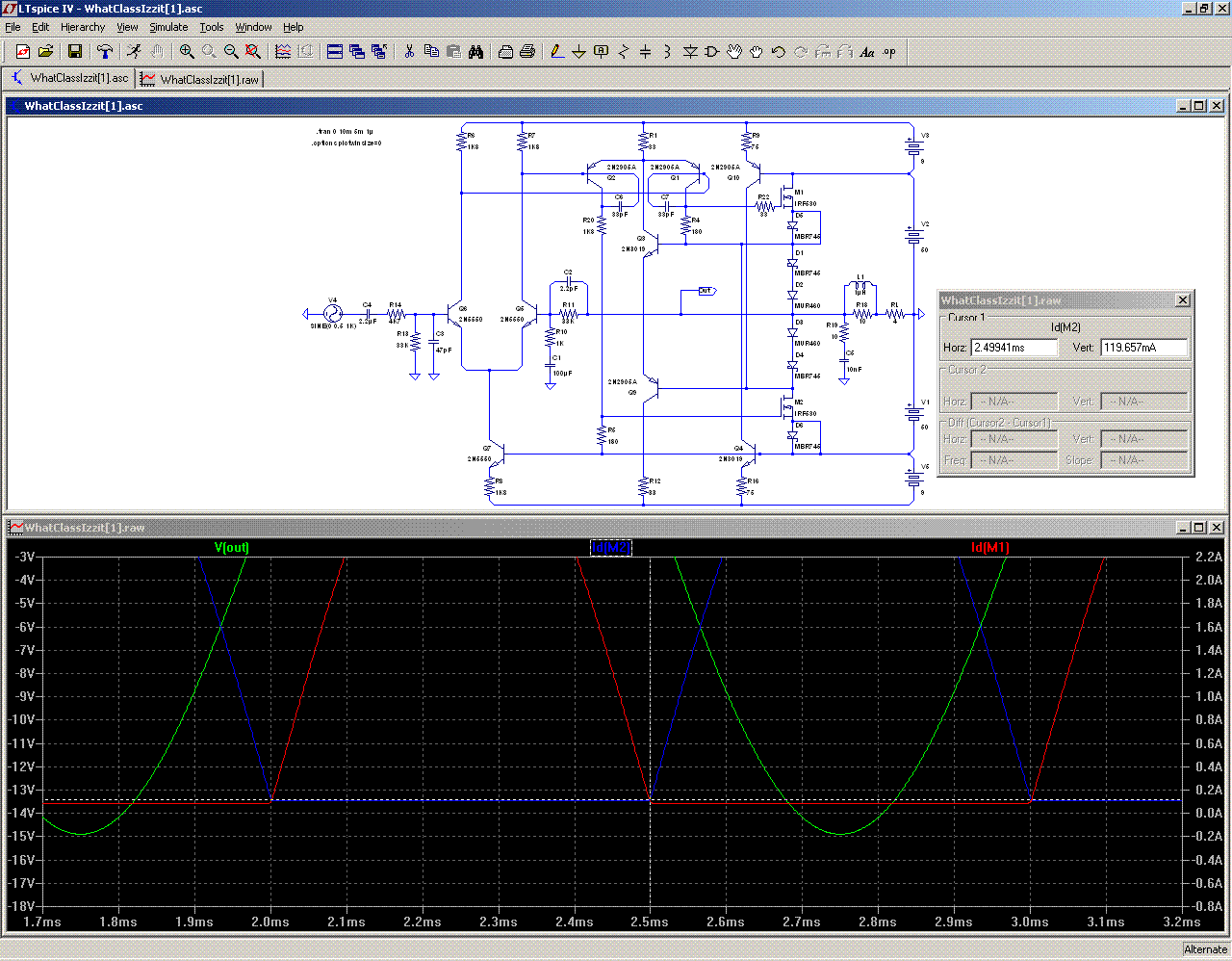Open the Help menu
This screenshot has height=961, width=1232.
294,27
